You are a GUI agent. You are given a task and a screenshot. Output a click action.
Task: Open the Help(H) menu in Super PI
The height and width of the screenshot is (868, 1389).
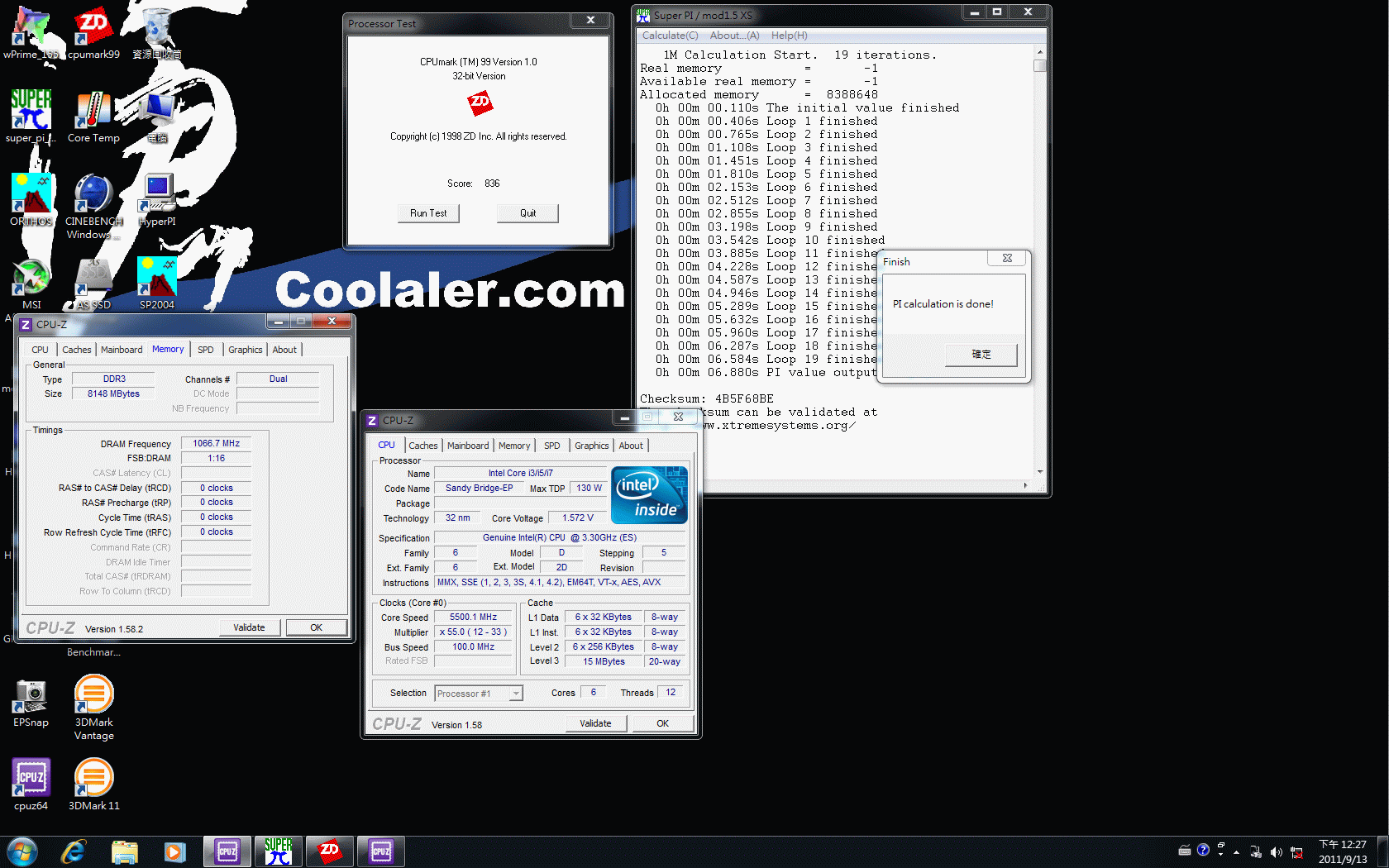click(789, 36)
